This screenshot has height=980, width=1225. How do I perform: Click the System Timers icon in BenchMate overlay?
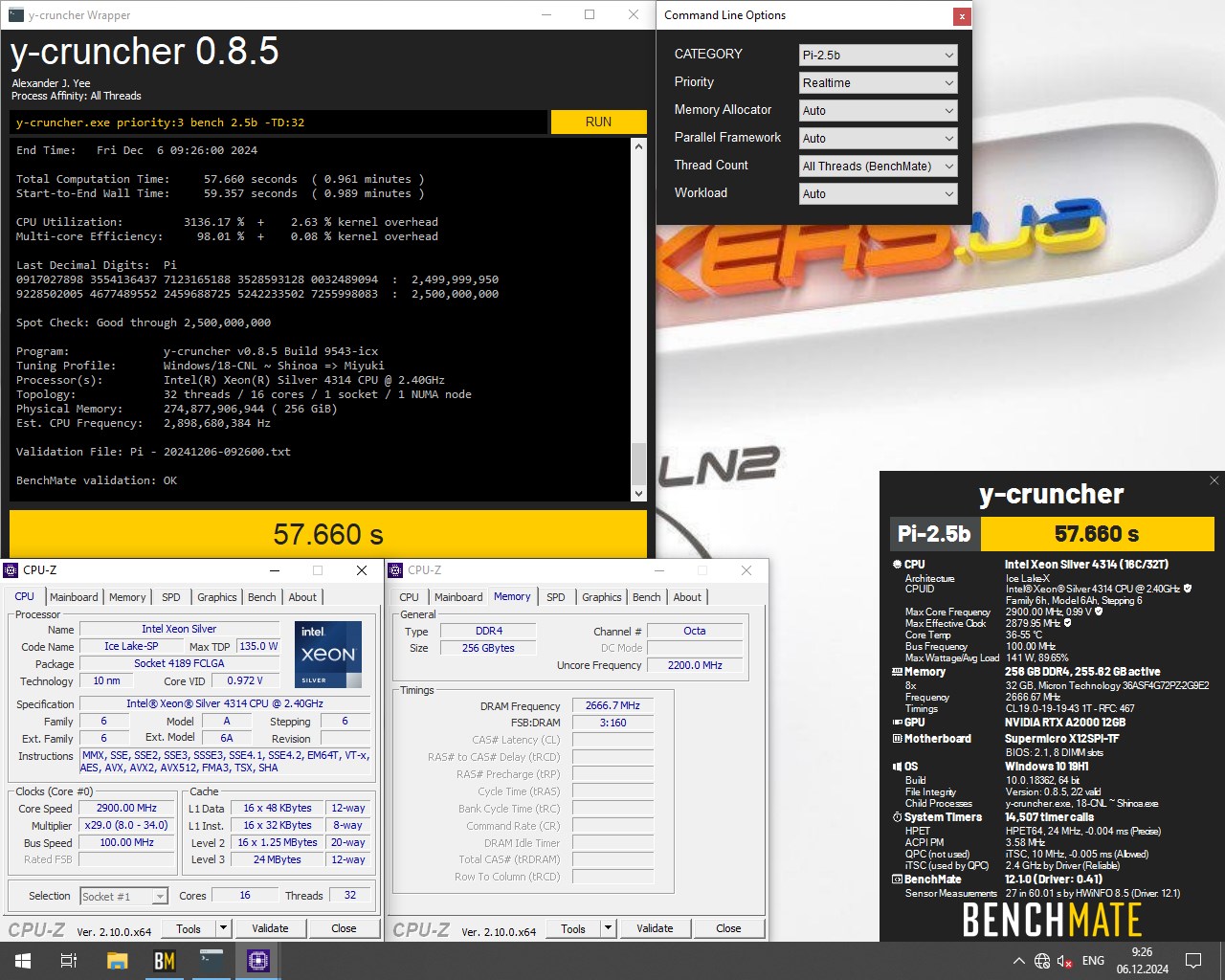point(897,817)
